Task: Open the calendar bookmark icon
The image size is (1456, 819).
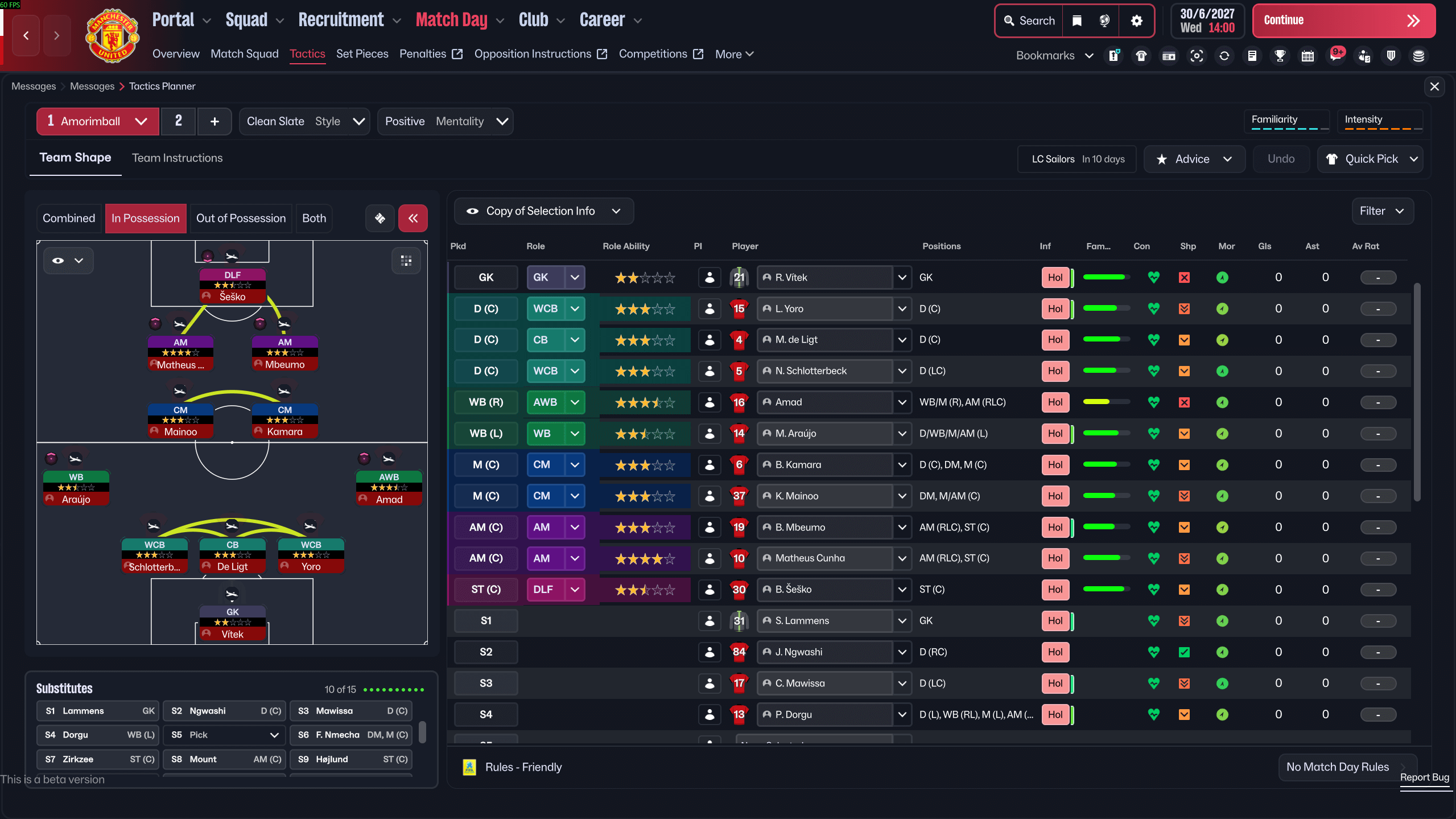Action: pyautogui.click(x=1307, y=55)
